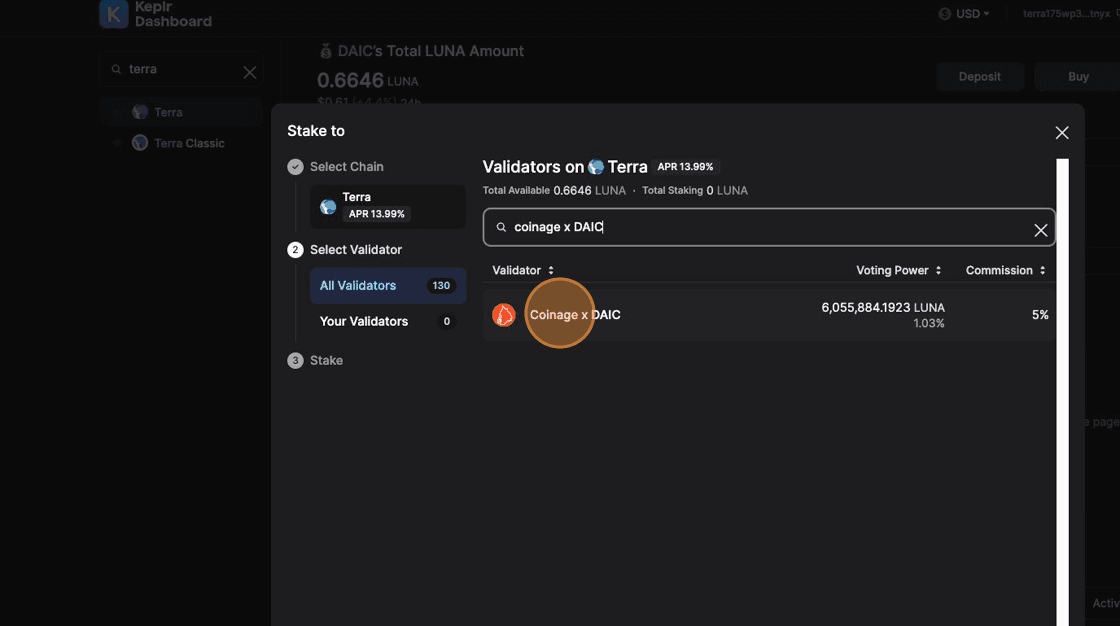Viewport: 1120px width, 626px height.
Task: Click the validator search input field
Action: pos(760,228)
